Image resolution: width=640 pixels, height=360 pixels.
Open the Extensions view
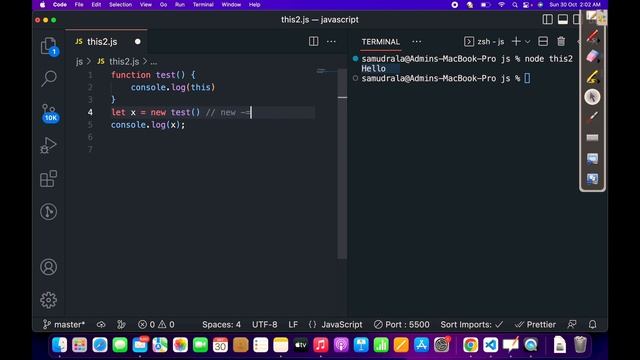click(x=49, y=178)
